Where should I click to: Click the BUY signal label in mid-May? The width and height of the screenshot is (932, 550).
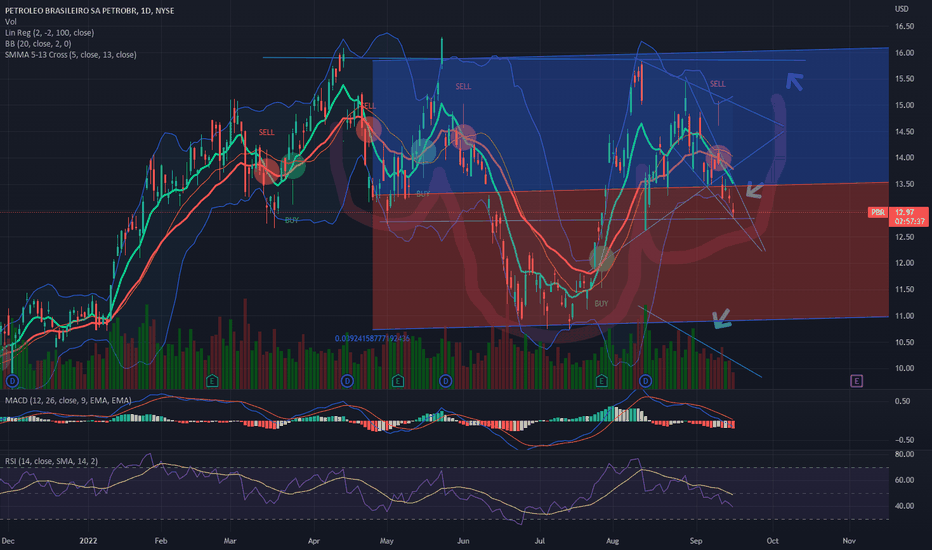coord(423,194)
